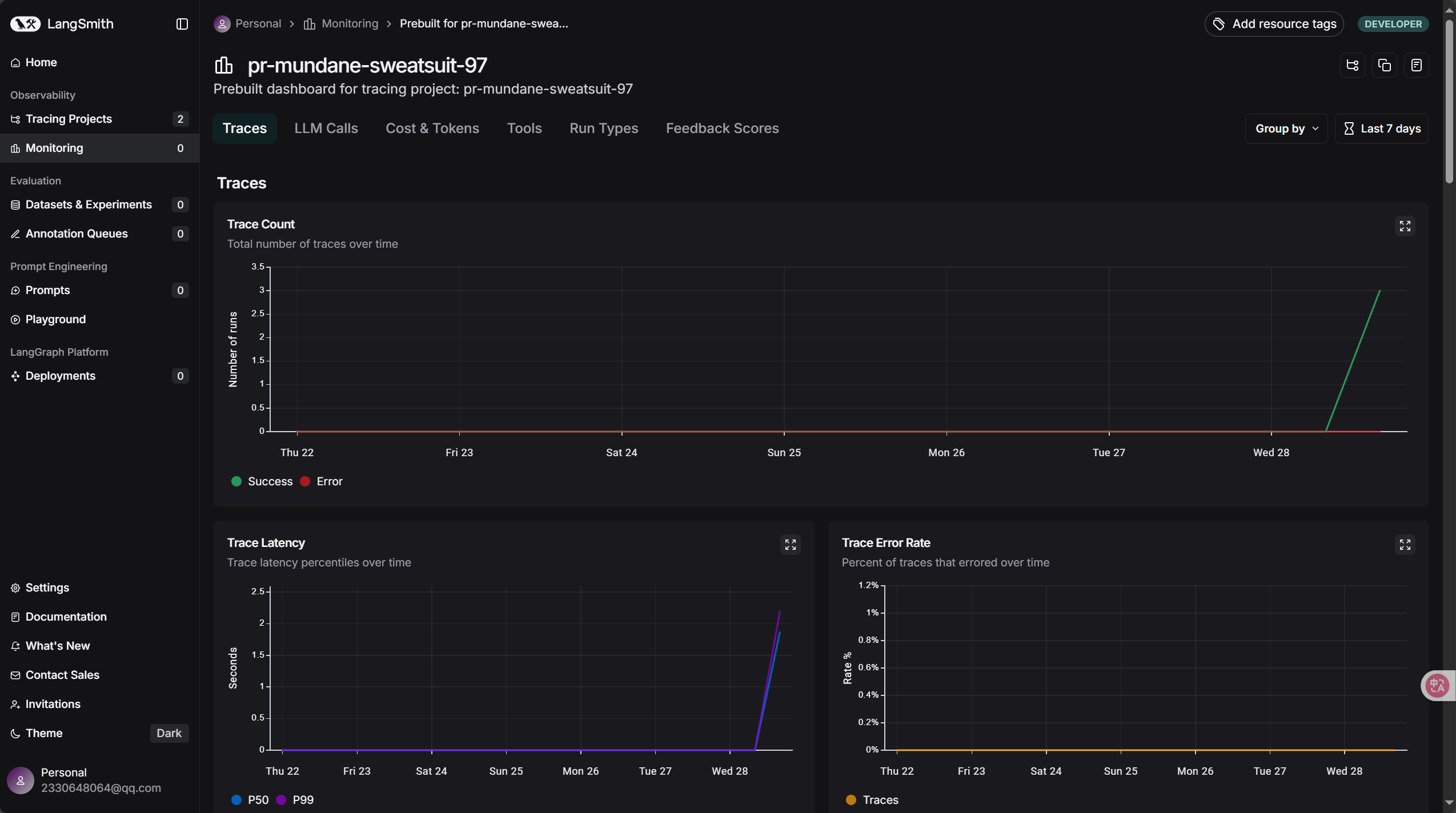Click the Monitoring breadcrumb link
This screenshot has height=813, width=1456.
click(x=350, y=23)
